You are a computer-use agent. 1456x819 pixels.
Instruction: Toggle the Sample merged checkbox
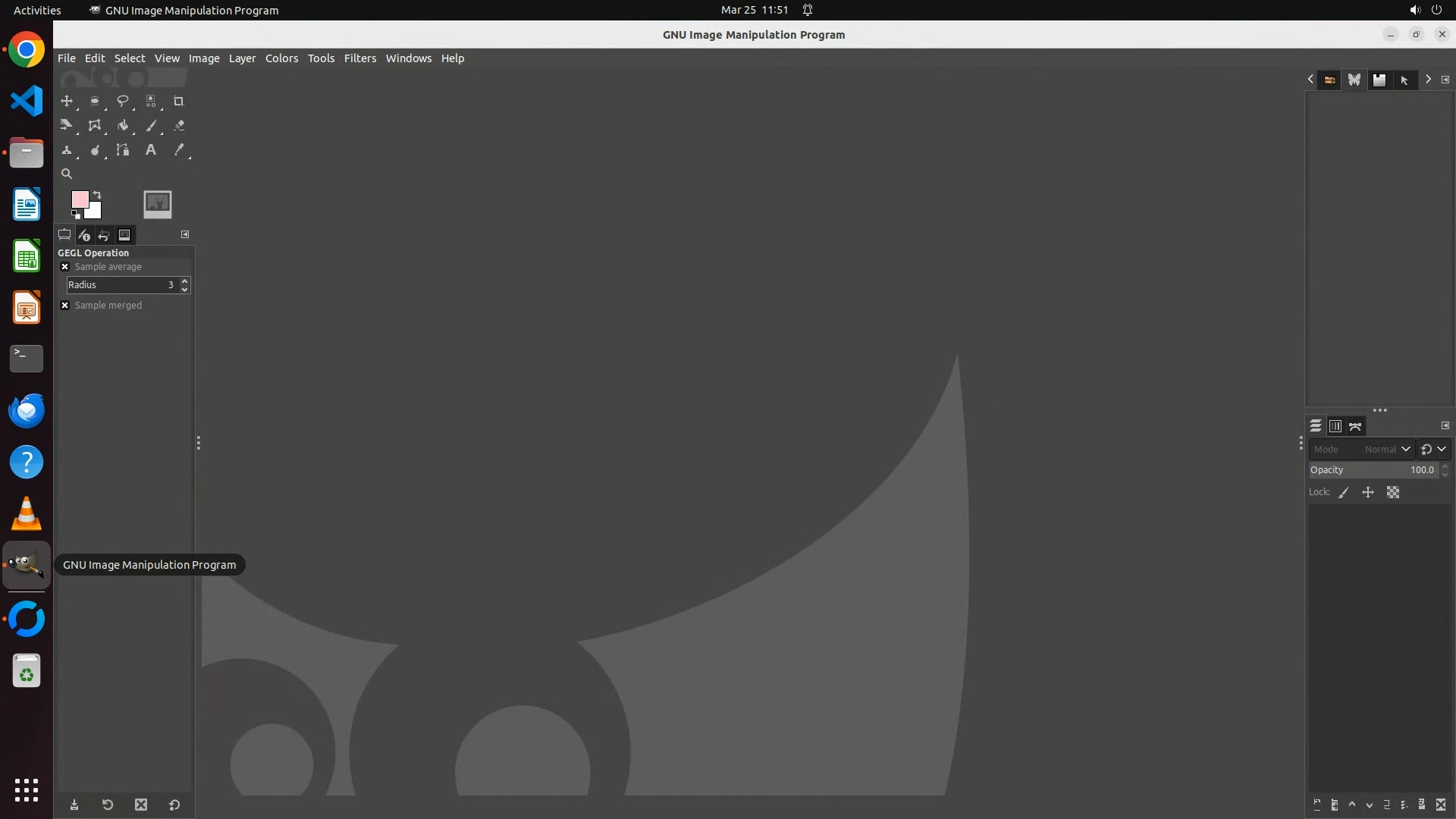point(65,306)
